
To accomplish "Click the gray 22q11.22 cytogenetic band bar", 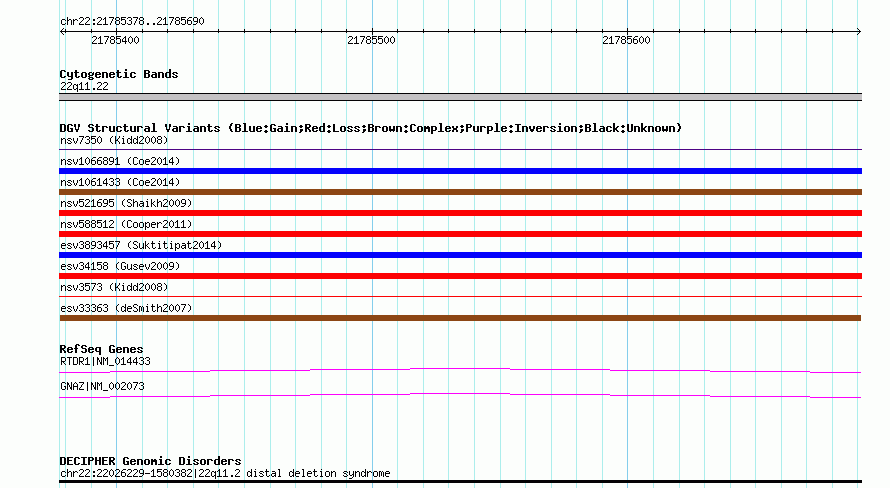I will (460, 97).
